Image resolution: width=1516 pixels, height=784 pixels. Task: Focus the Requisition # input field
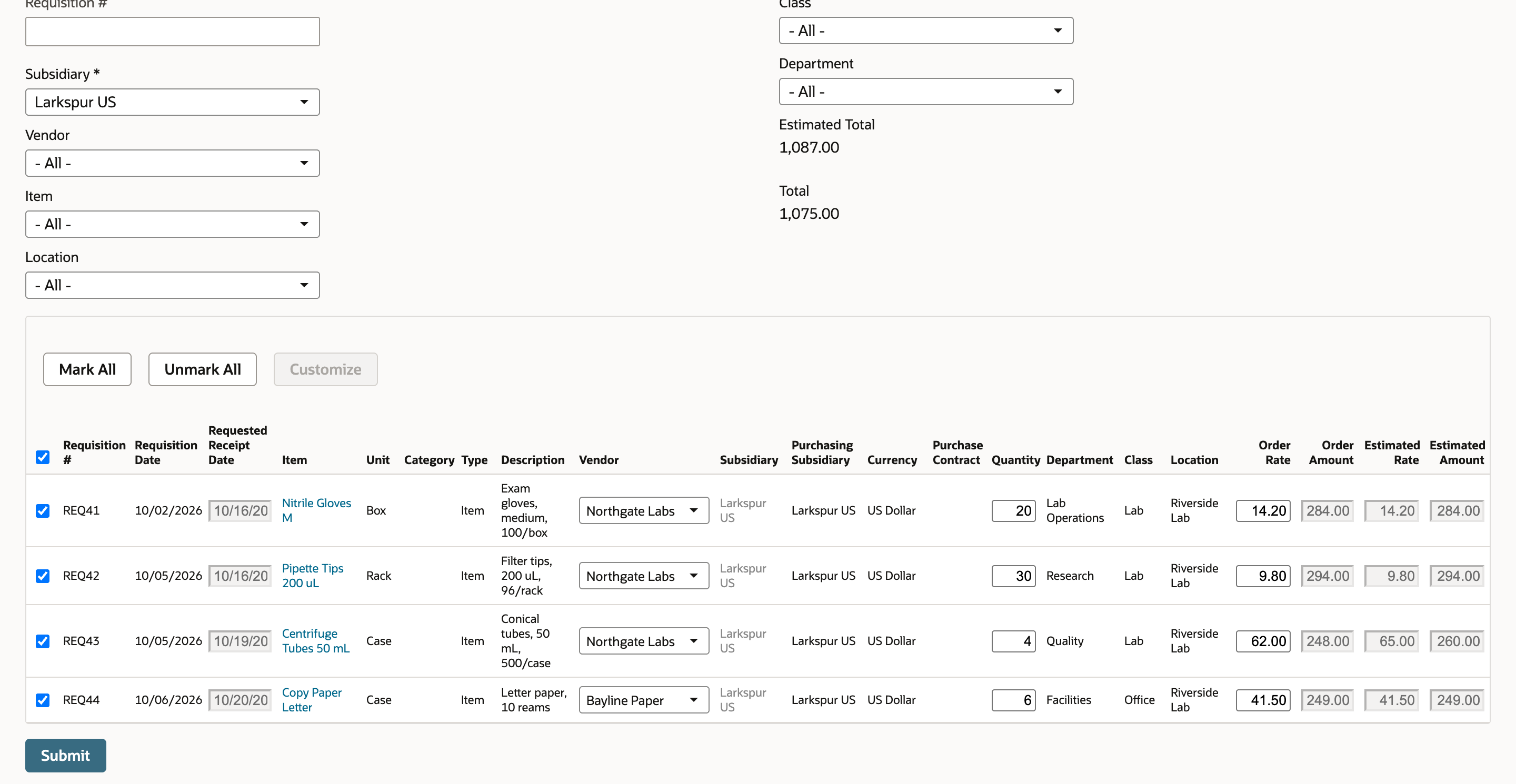pyautogui.click(x=173, y=32)
